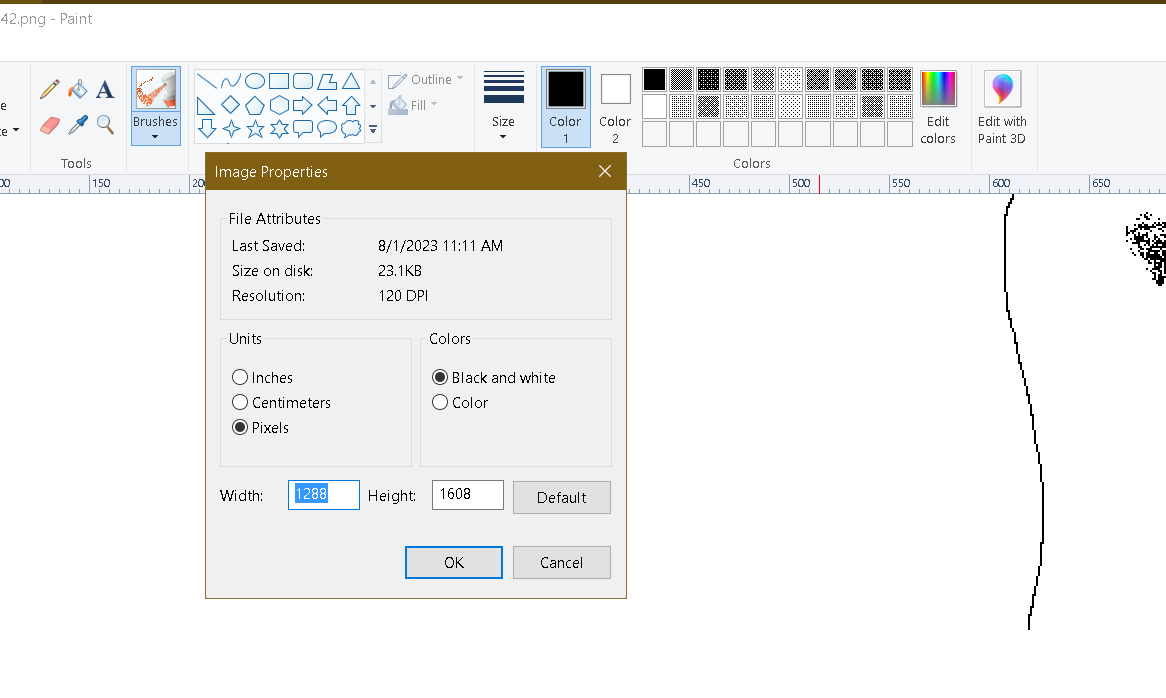
Task: Select Color 1 foreground button
Action: (566, 106)
